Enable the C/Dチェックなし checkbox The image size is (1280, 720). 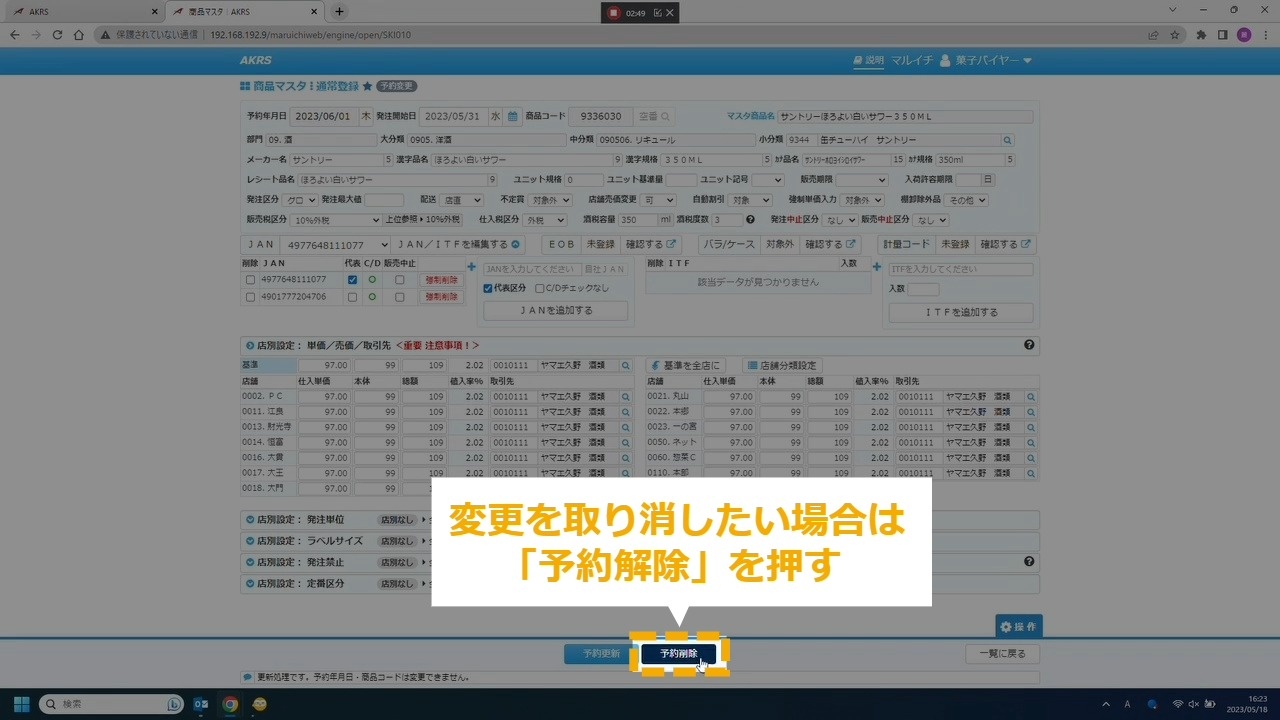[540, 288]
